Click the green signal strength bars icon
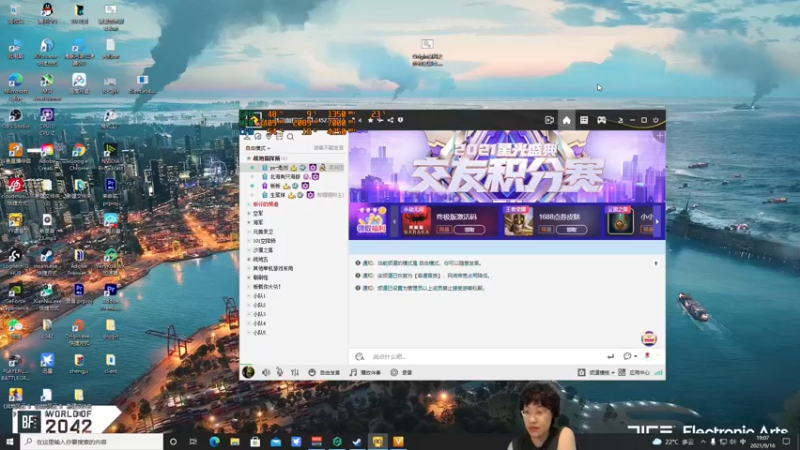 click(x=659, y=372)
